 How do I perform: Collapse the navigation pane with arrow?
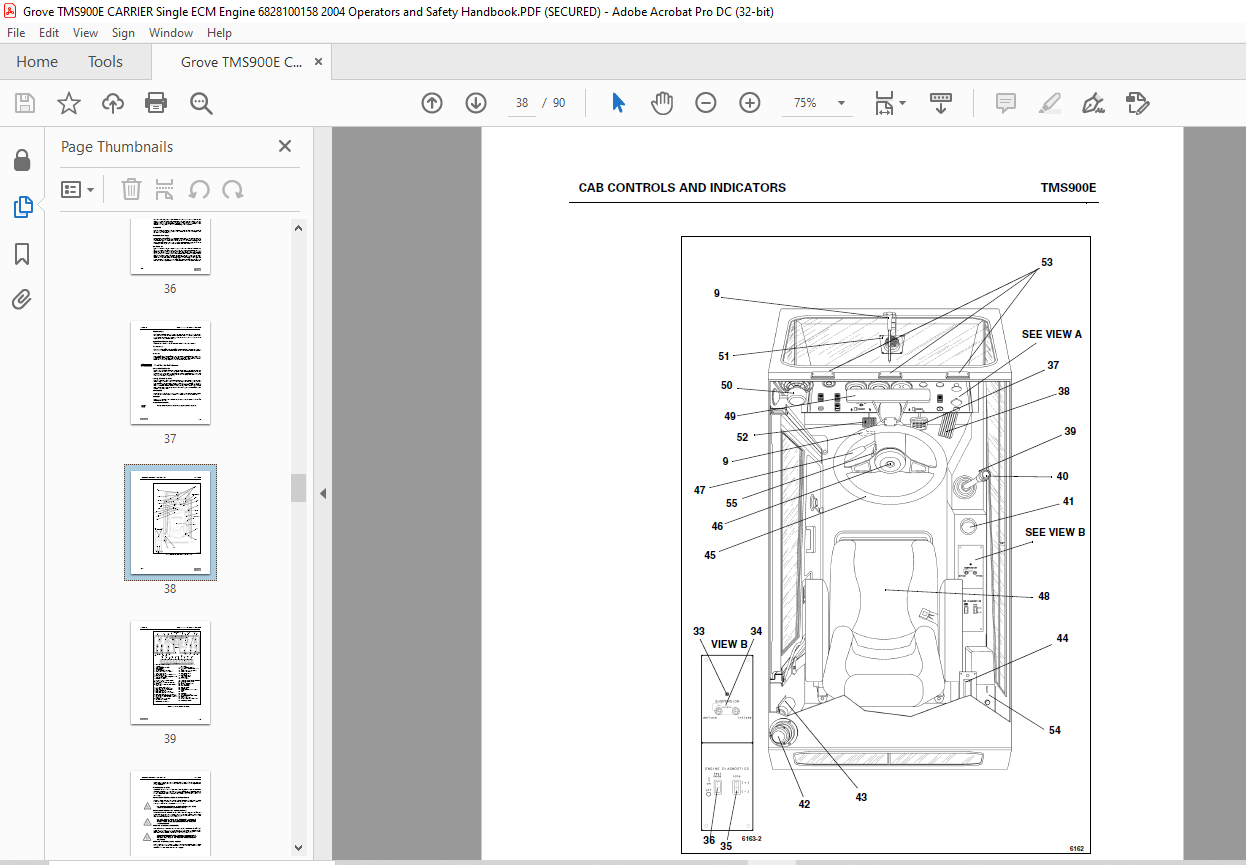pyautogui.click(x=323, y=493)
